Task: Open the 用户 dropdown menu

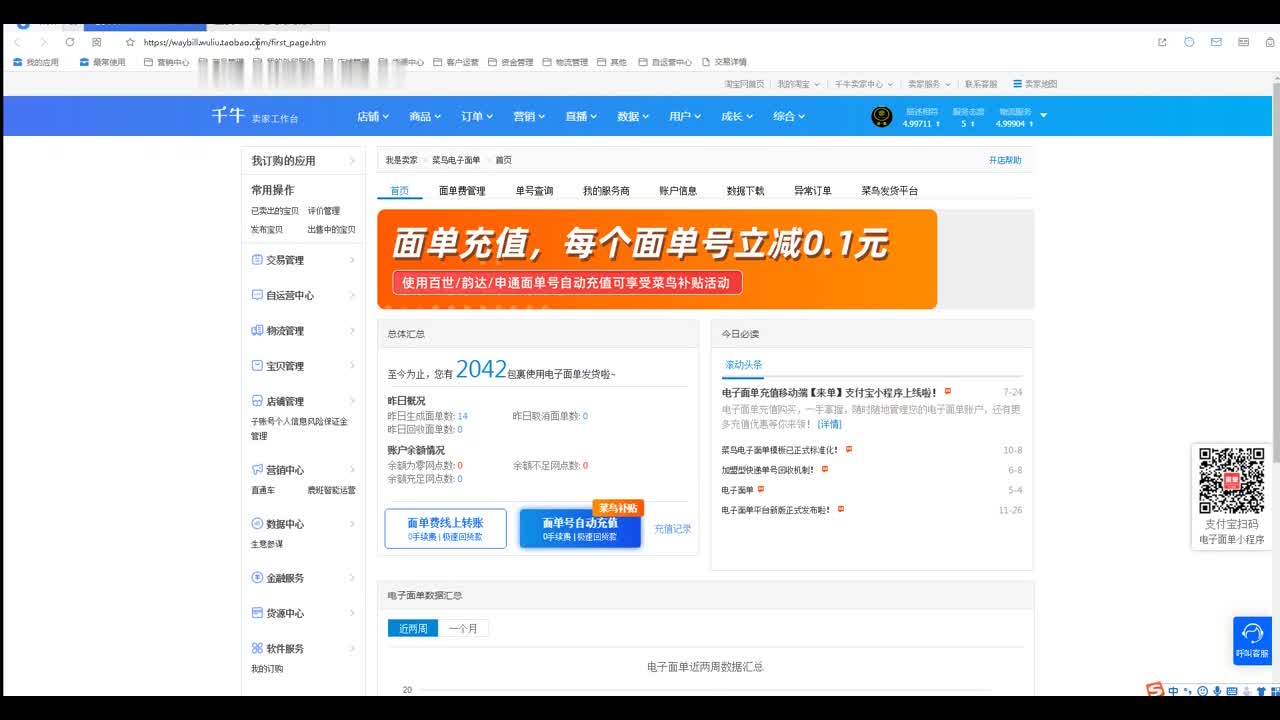Action: point(685,117)
